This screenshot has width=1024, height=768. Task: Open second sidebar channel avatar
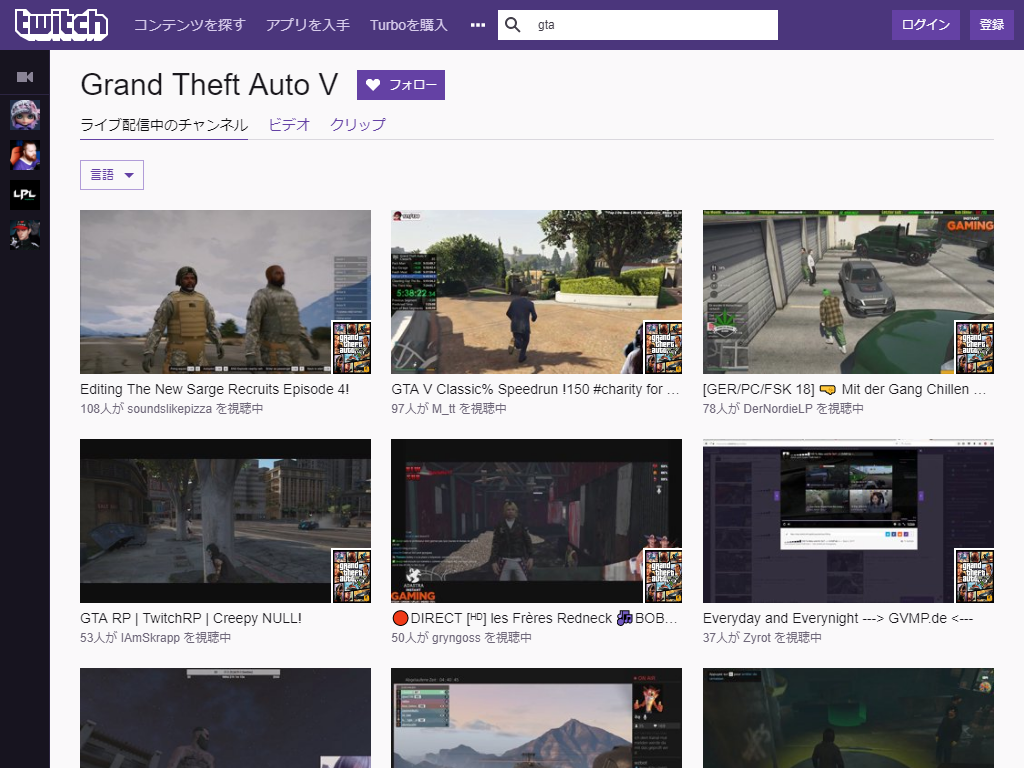click(25, 155)
